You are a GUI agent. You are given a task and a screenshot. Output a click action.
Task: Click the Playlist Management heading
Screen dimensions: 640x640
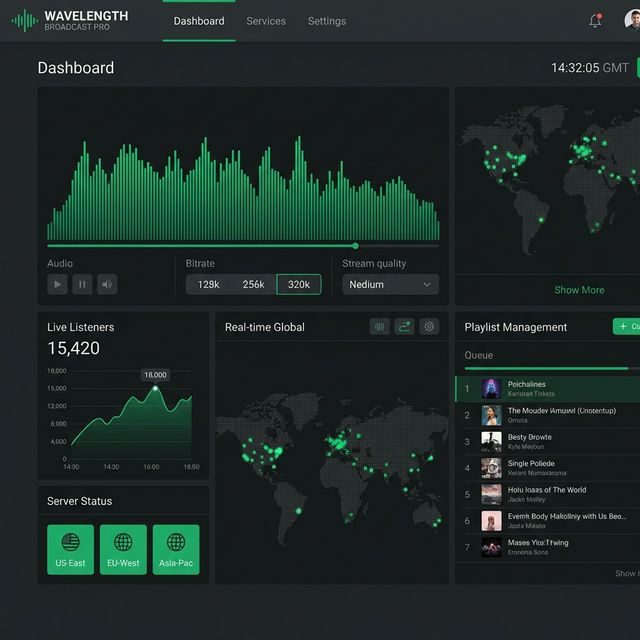[x=516, y=327]
